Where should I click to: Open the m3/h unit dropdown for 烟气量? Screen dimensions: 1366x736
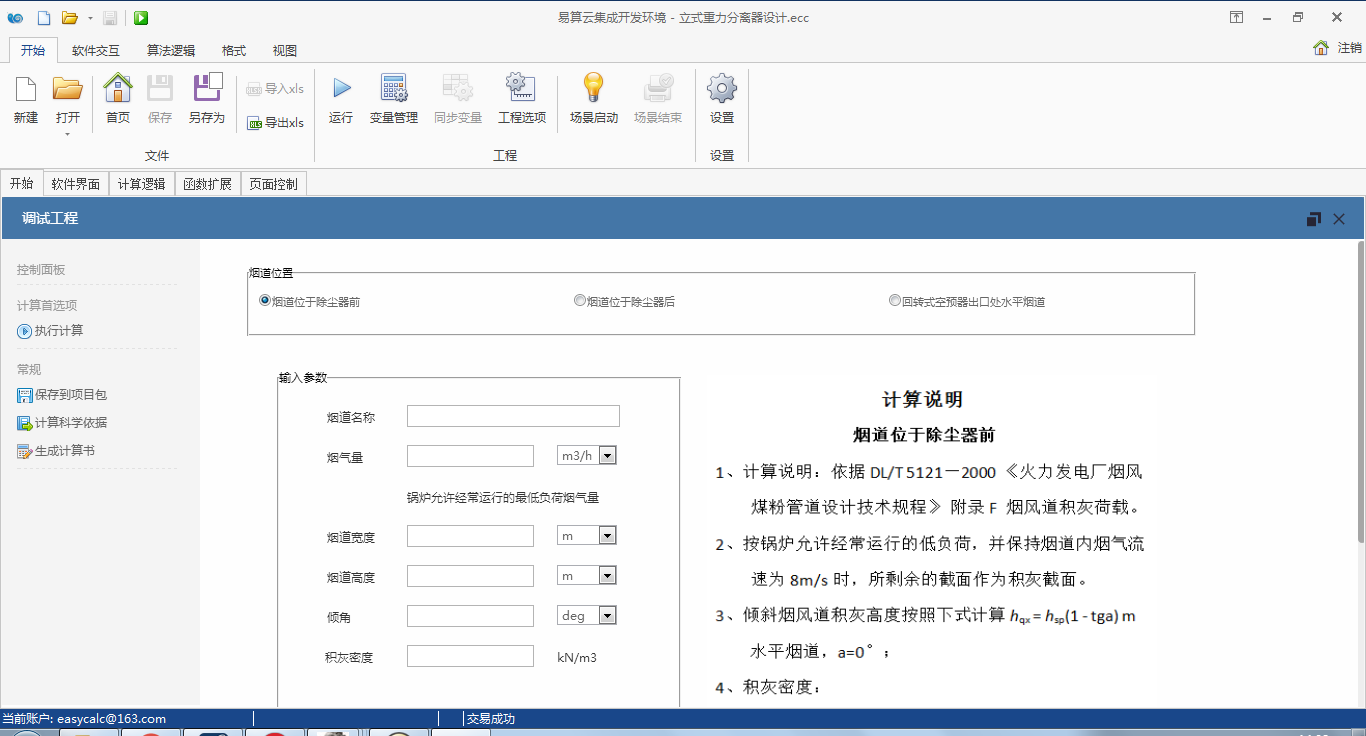(607, 456)
